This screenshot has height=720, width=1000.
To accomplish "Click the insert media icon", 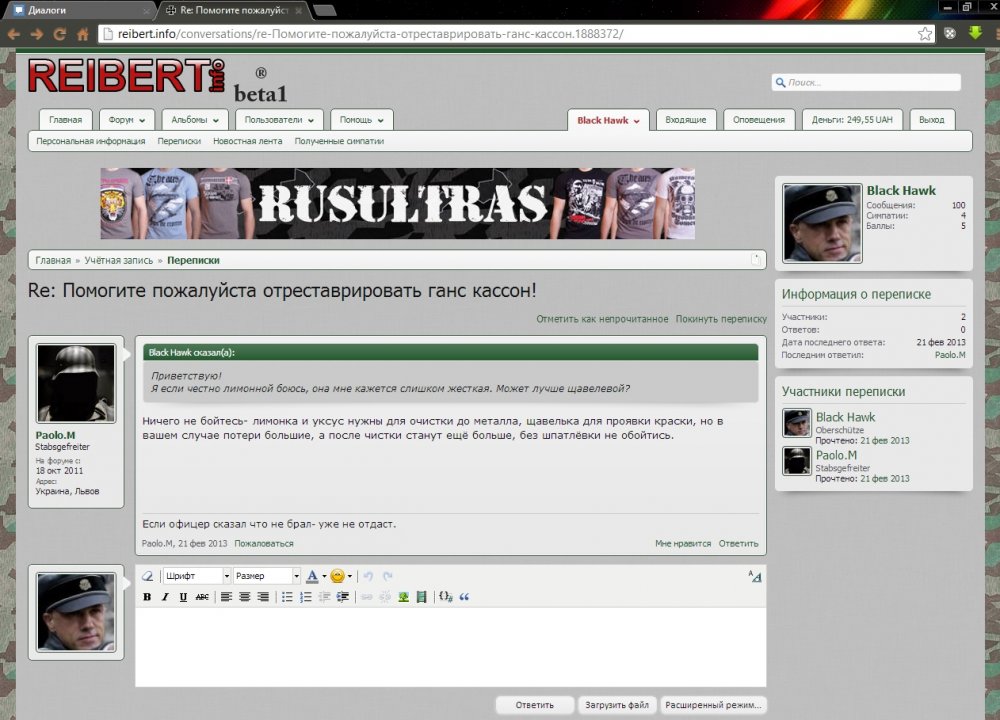I will tap(421, 597).
